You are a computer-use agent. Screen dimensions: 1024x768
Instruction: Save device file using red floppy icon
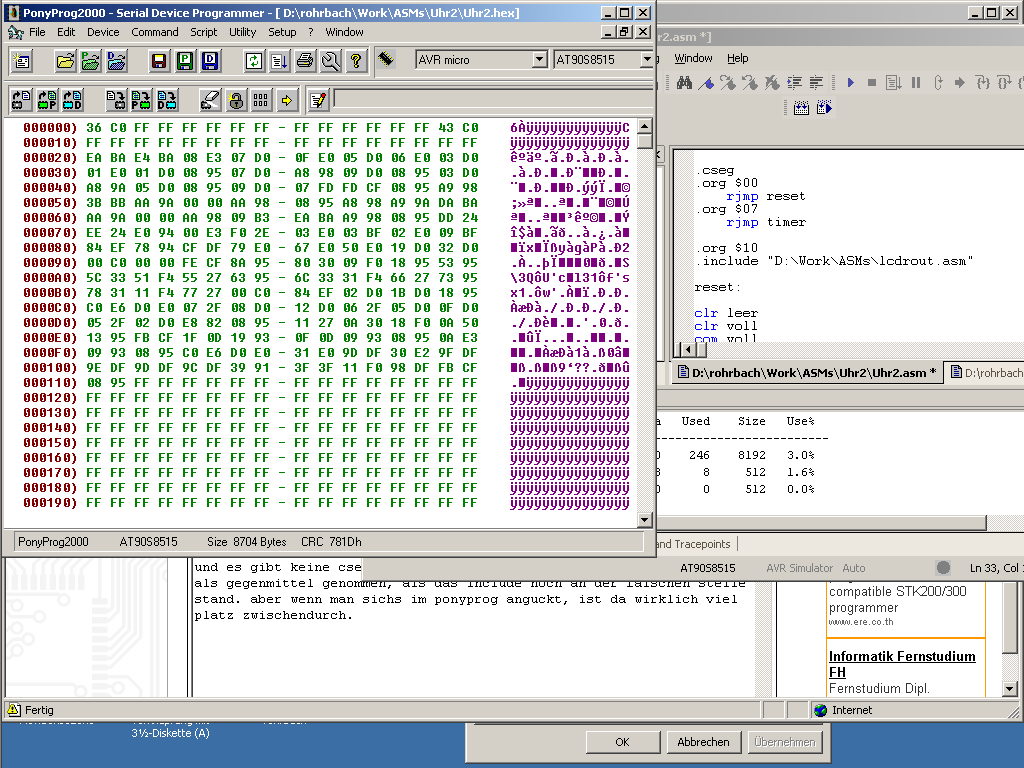pyautogui.click(x=159, y=61)
